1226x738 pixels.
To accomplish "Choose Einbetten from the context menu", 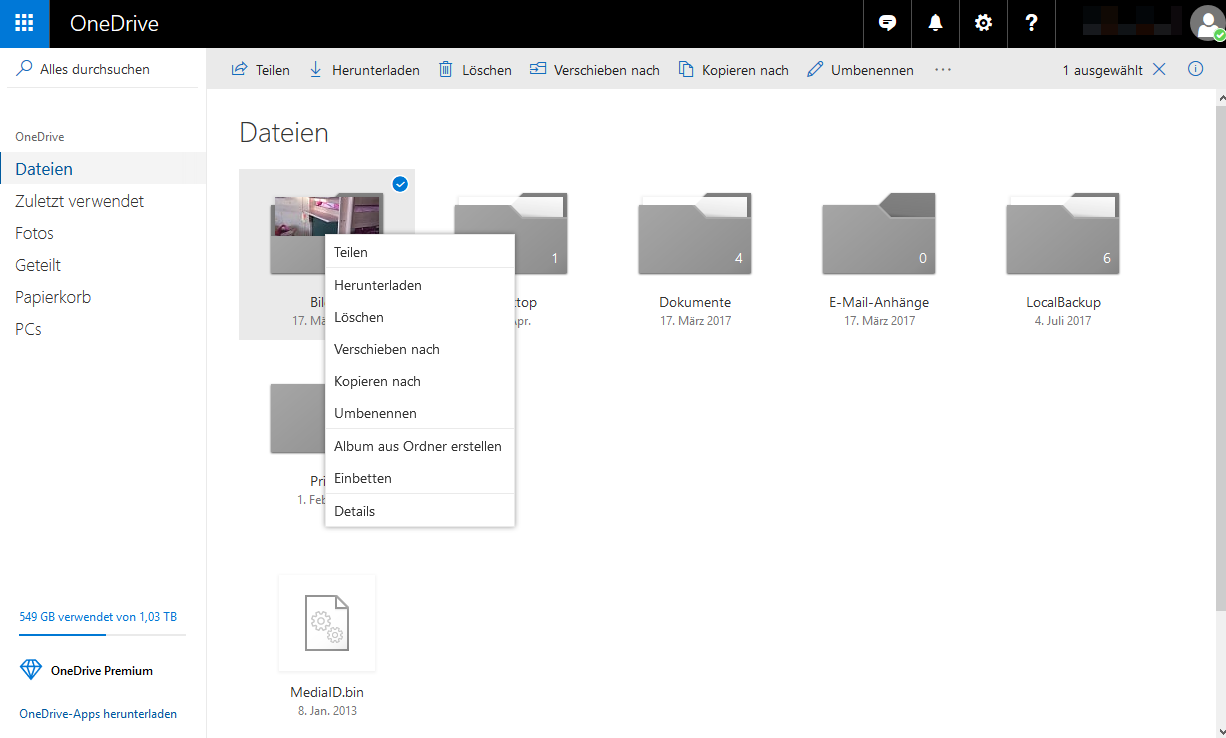I will [420, 478].
